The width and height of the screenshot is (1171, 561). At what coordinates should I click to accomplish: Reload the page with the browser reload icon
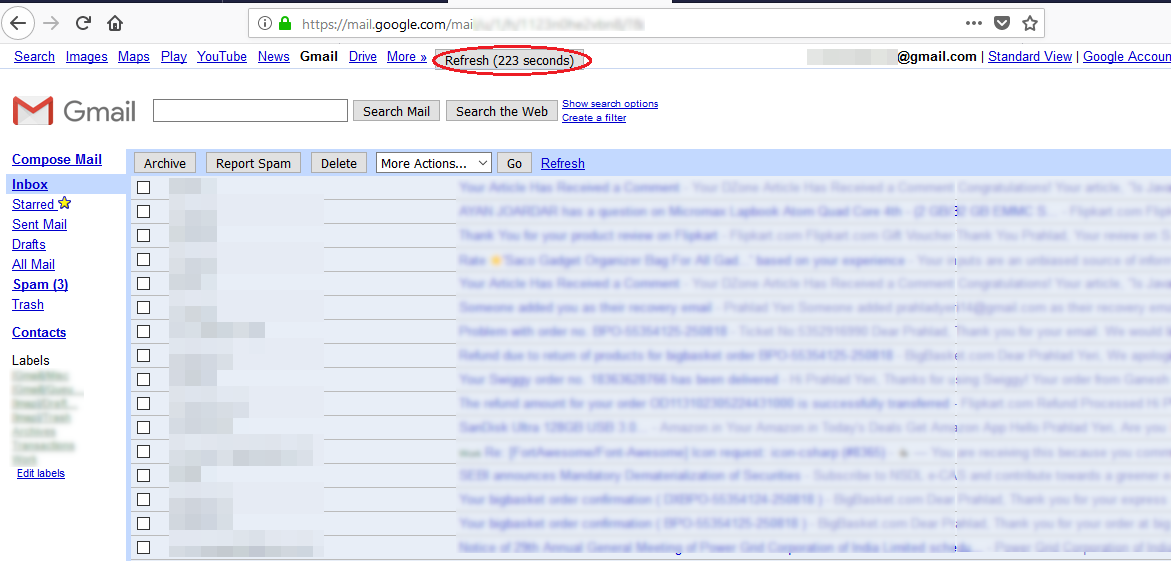[x=84, y=23]
